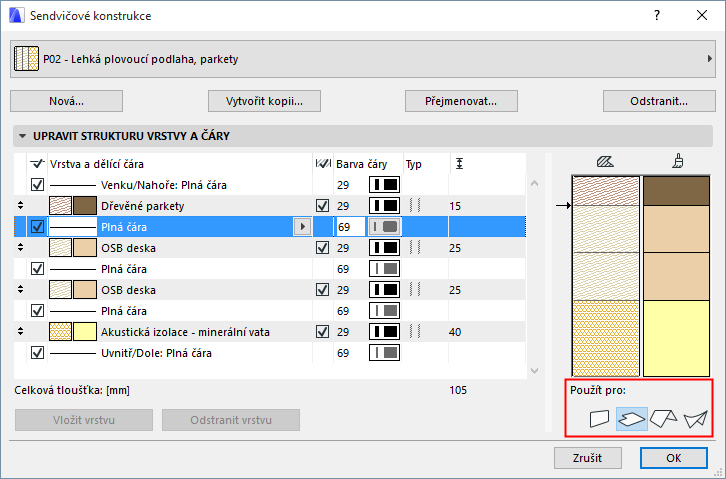The image size is (726, 479).
Task: Click the cut fill preview header icon
Action: 605,162
